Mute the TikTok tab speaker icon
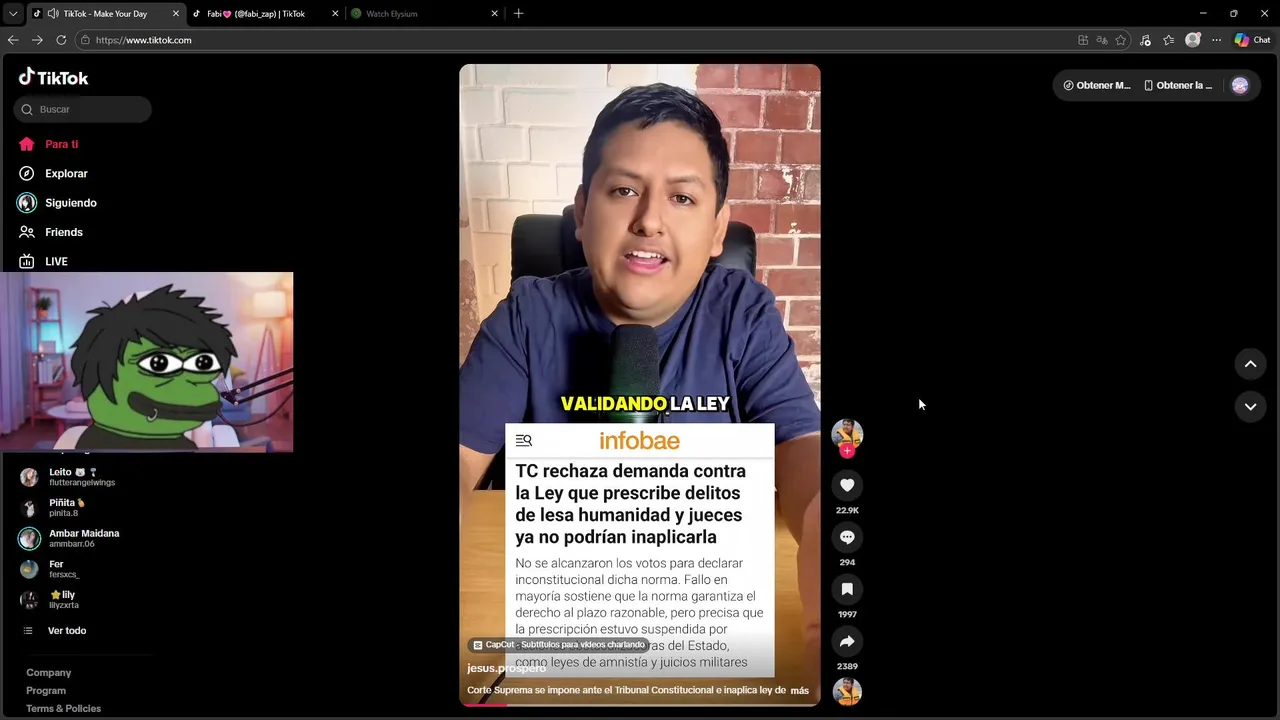Viewport: 1280px width, 720px height. coord(52,14)
